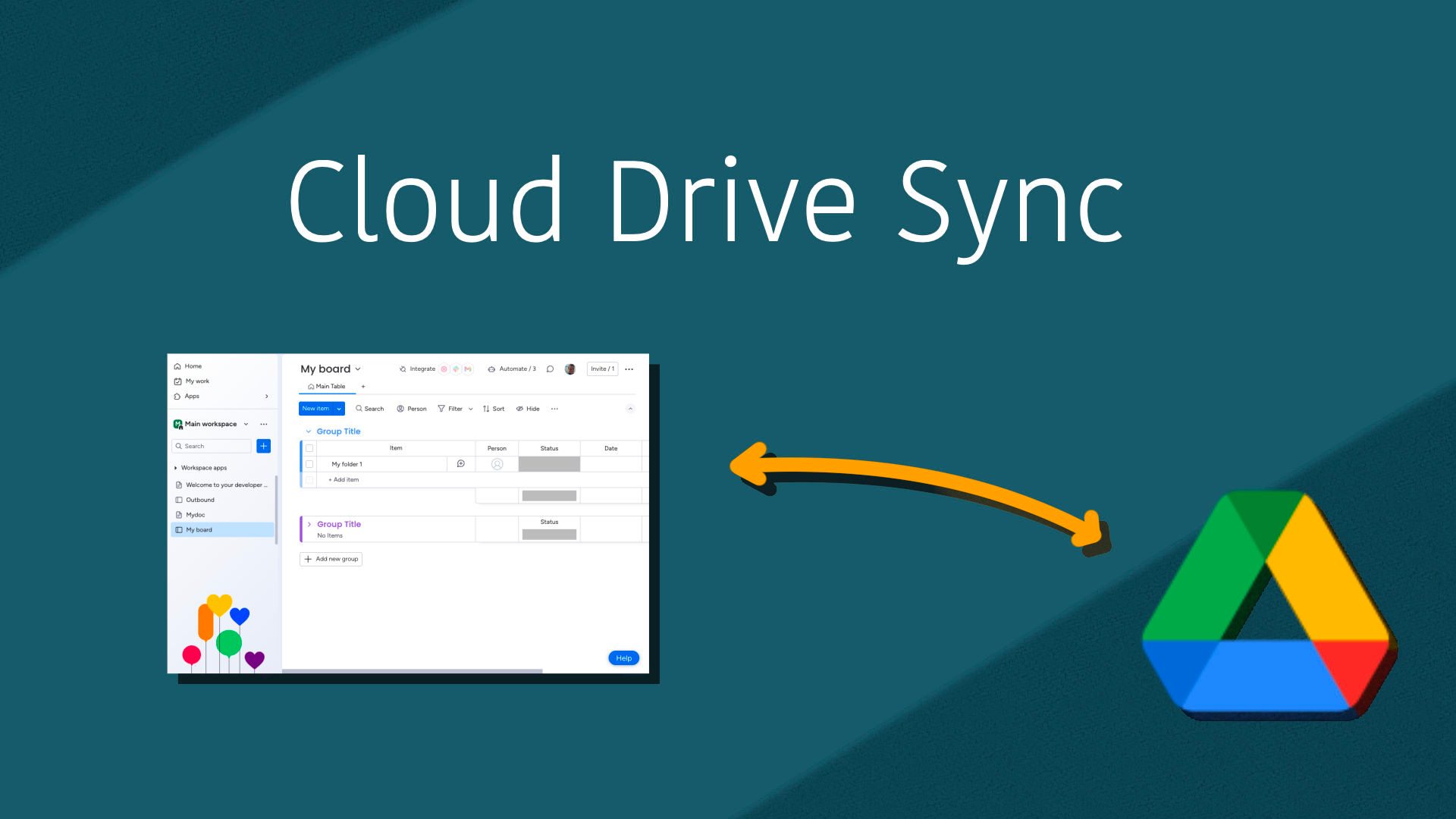Tick the select-all header checkbox
This screenshot has height=819, width=1456.
(309, 449)
